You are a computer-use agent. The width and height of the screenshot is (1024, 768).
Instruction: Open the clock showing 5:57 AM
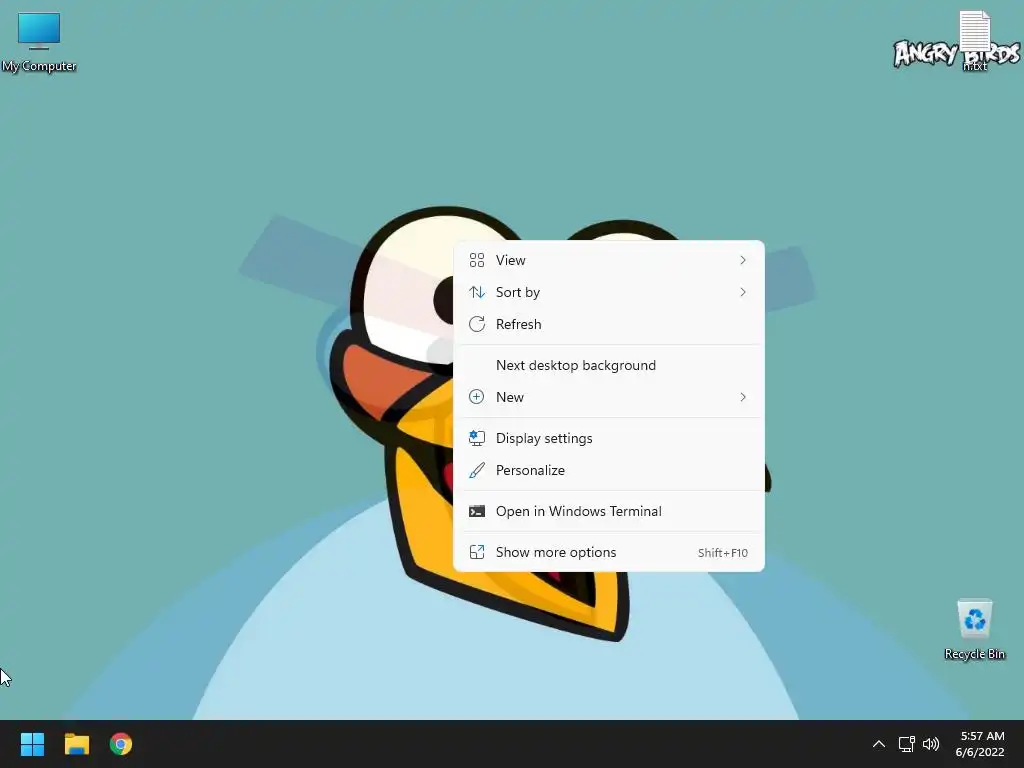tap(980, 744)
